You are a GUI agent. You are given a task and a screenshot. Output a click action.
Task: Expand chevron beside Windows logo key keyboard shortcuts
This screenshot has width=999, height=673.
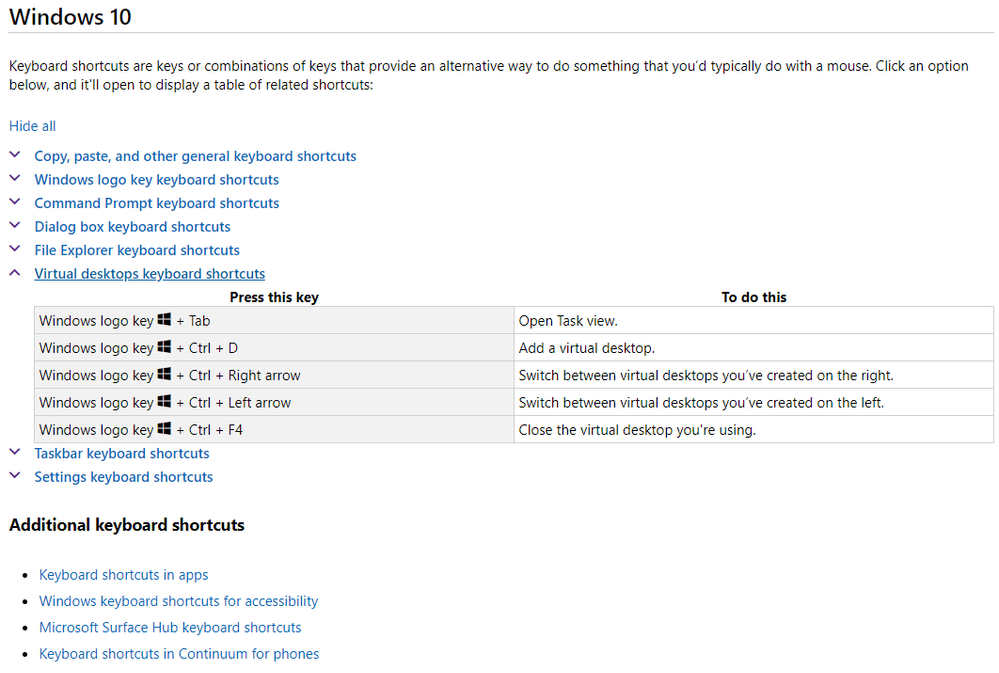(x=15, y=178)
